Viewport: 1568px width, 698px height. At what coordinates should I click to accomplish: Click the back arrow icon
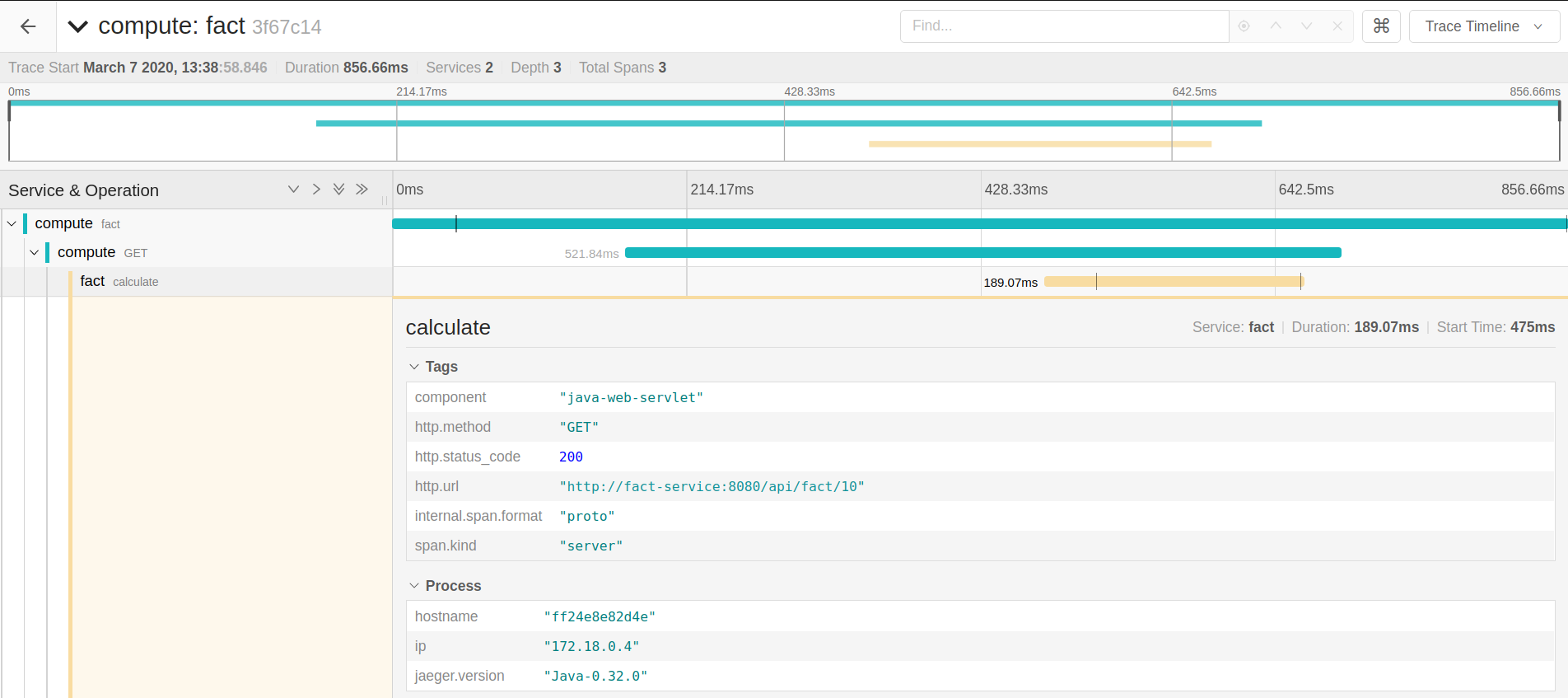[x=28, y=26]
